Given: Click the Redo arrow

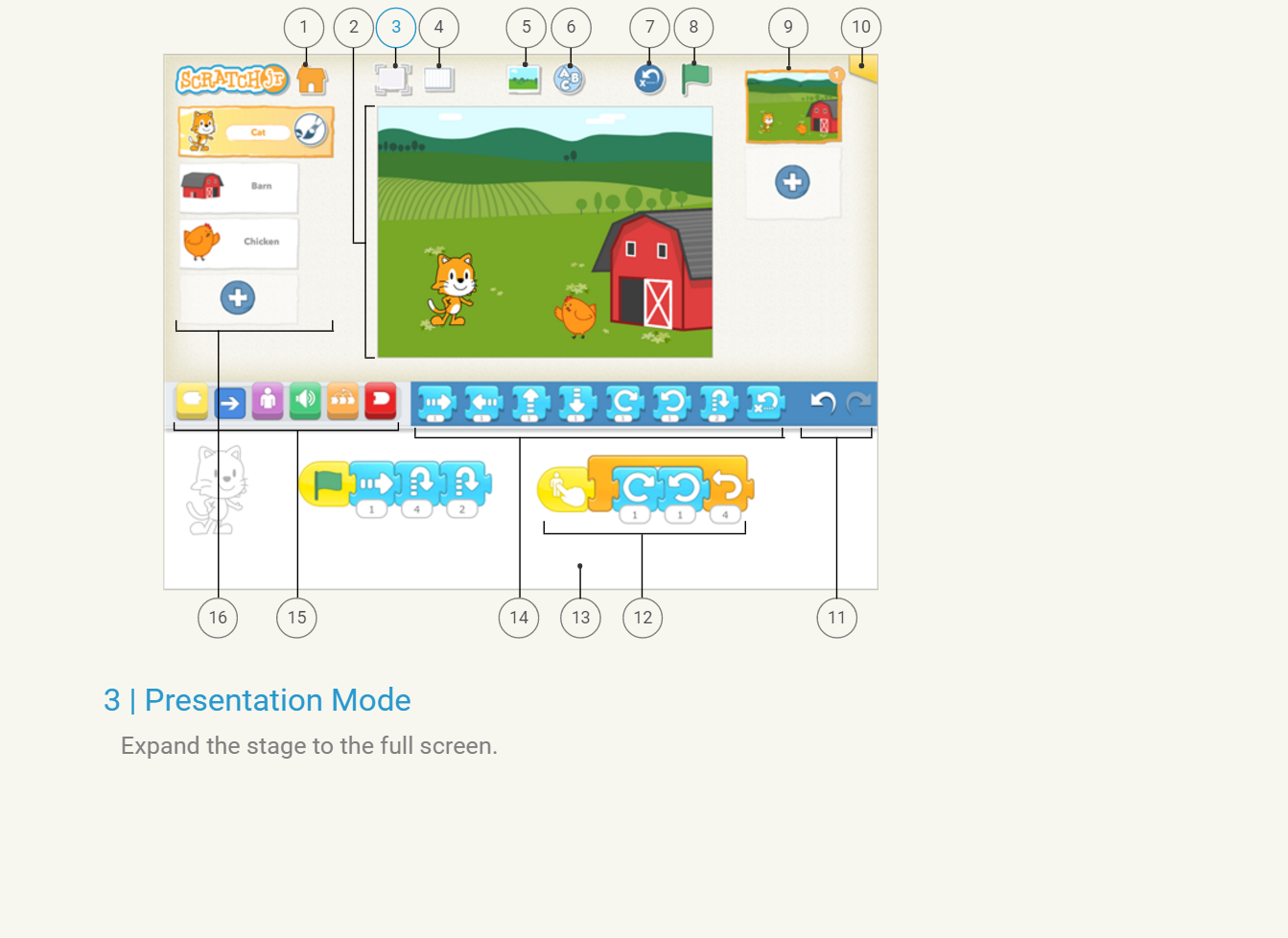Looking at the screenshot, I should coord(858,403).
